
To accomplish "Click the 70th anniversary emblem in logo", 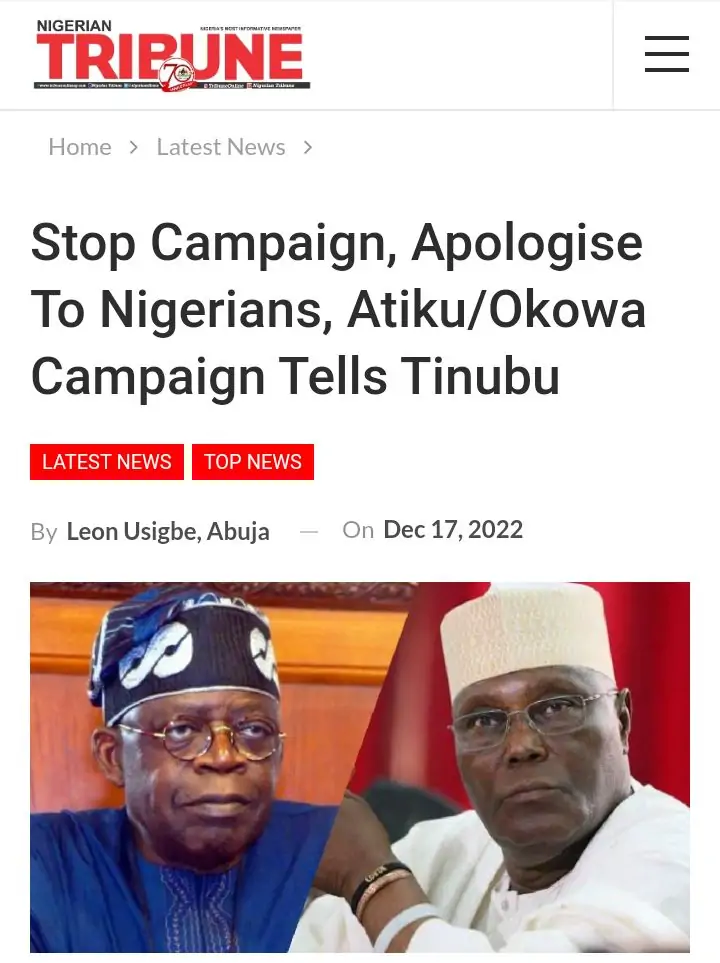I will pos(176,75).
